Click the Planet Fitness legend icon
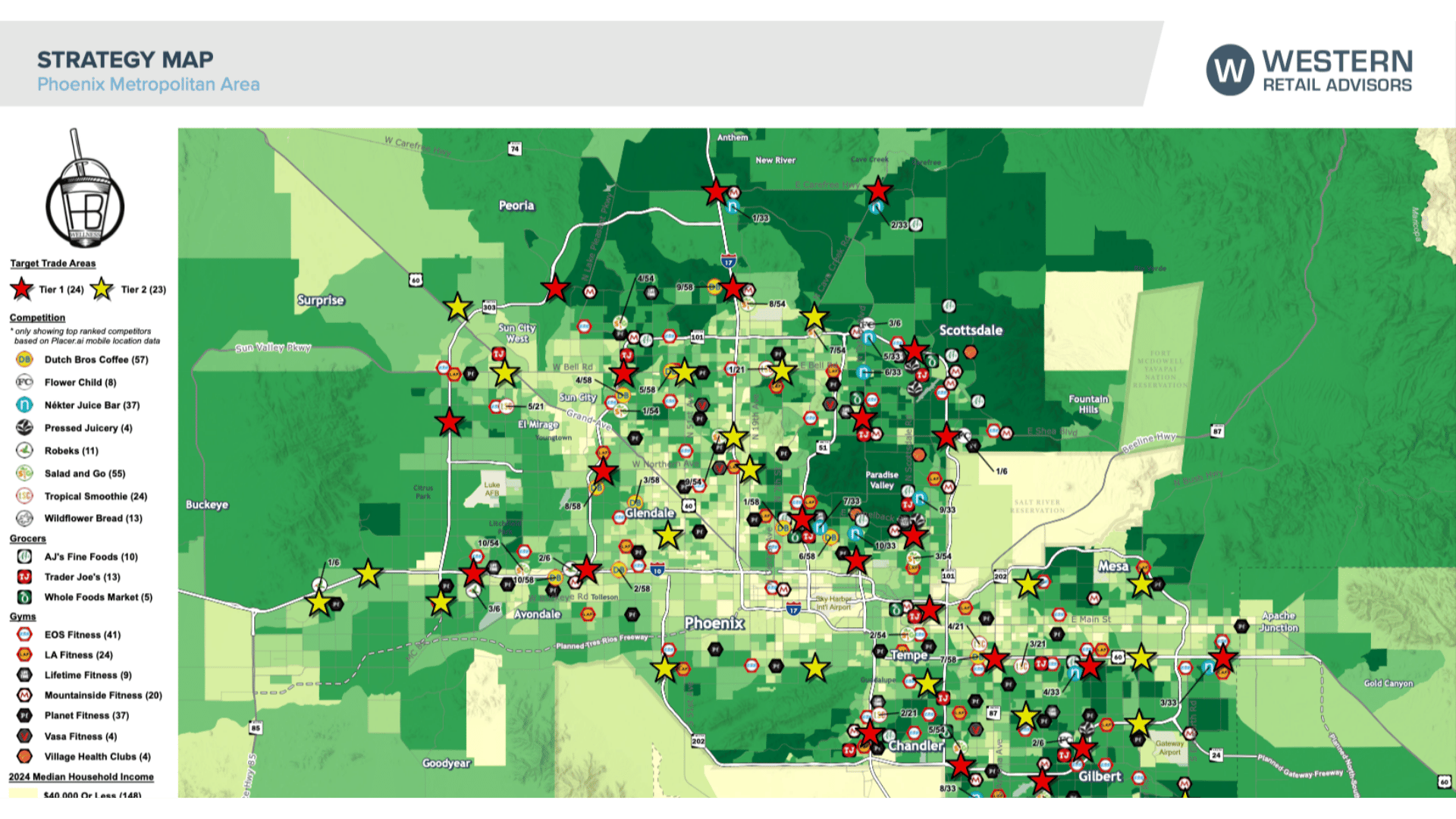Viewport: 1456px width, 819px height. coord(24,716)
